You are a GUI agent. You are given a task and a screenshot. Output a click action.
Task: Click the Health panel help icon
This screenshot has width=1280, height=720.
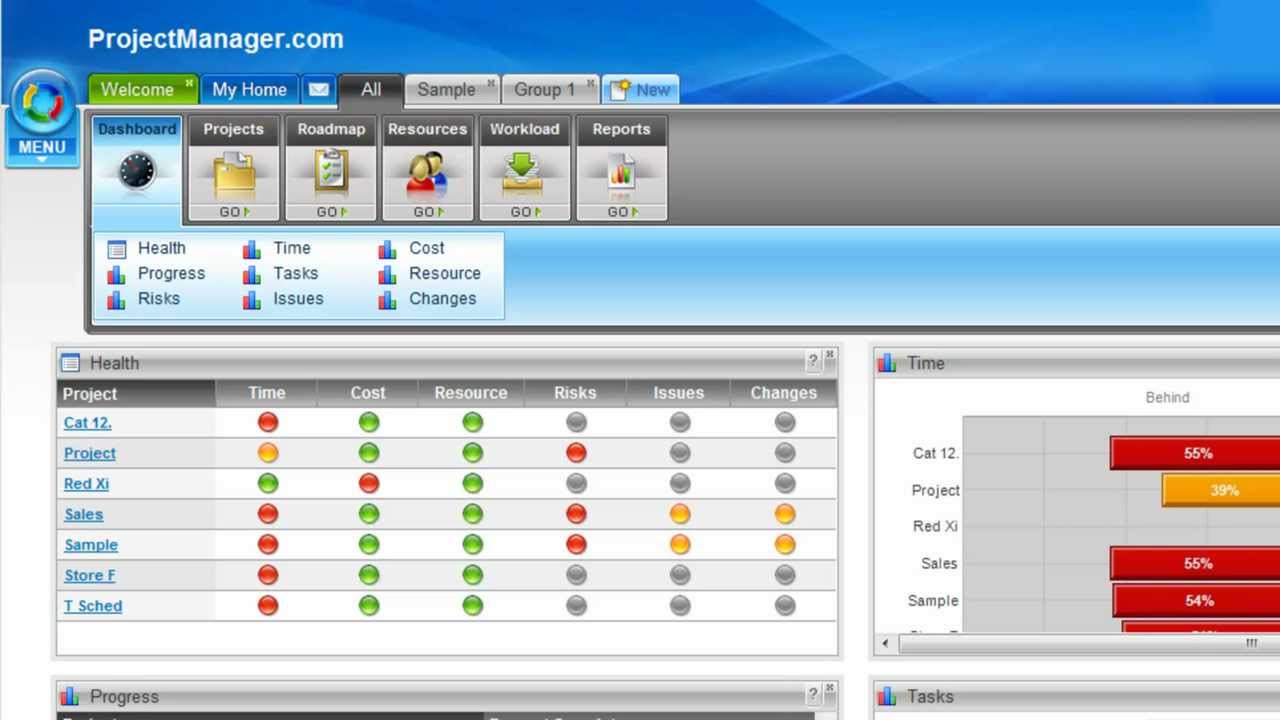click(x=813, y=361)
